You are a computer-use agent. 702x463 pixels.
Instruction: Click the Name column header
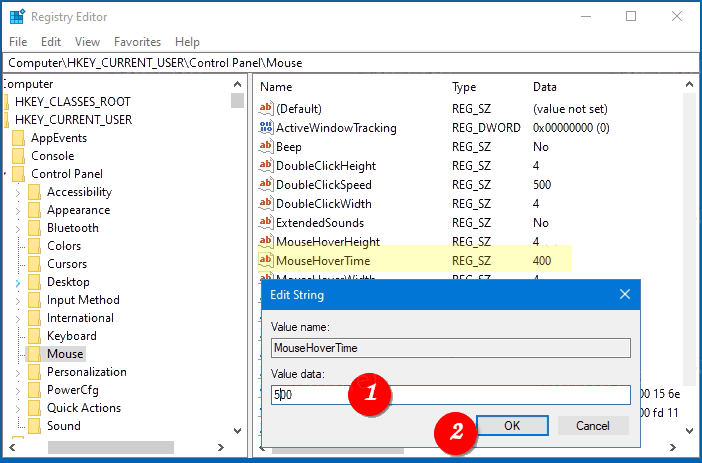(276, 87)
